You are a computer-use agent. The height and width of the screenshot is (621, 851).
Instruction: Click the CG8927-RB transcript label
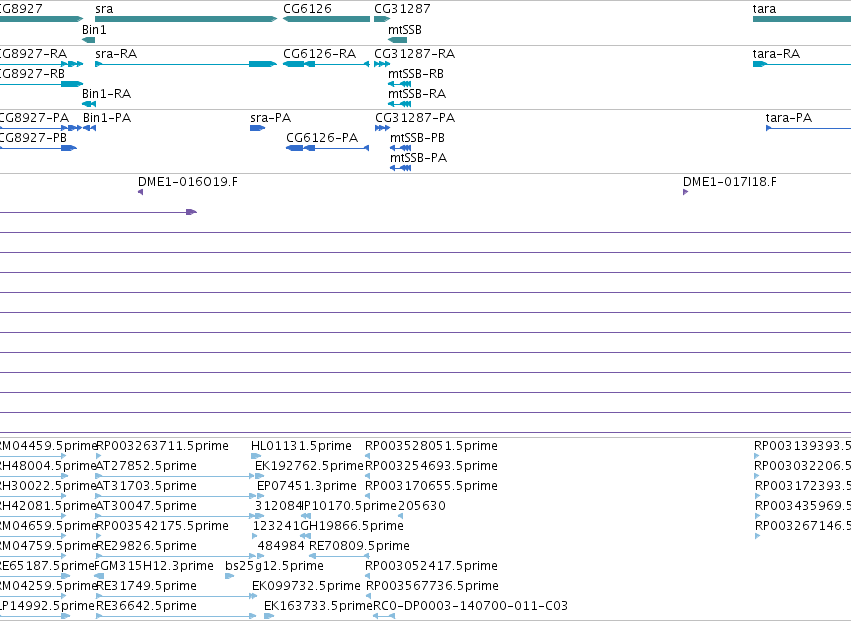(x=33, y=74)
